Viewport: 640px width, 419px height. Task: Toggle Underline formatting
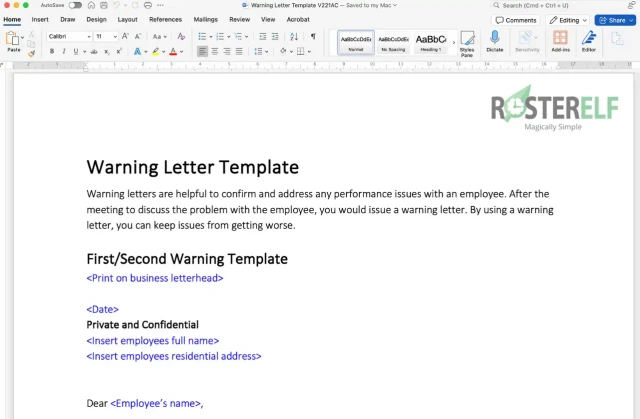tap(76, 51)
